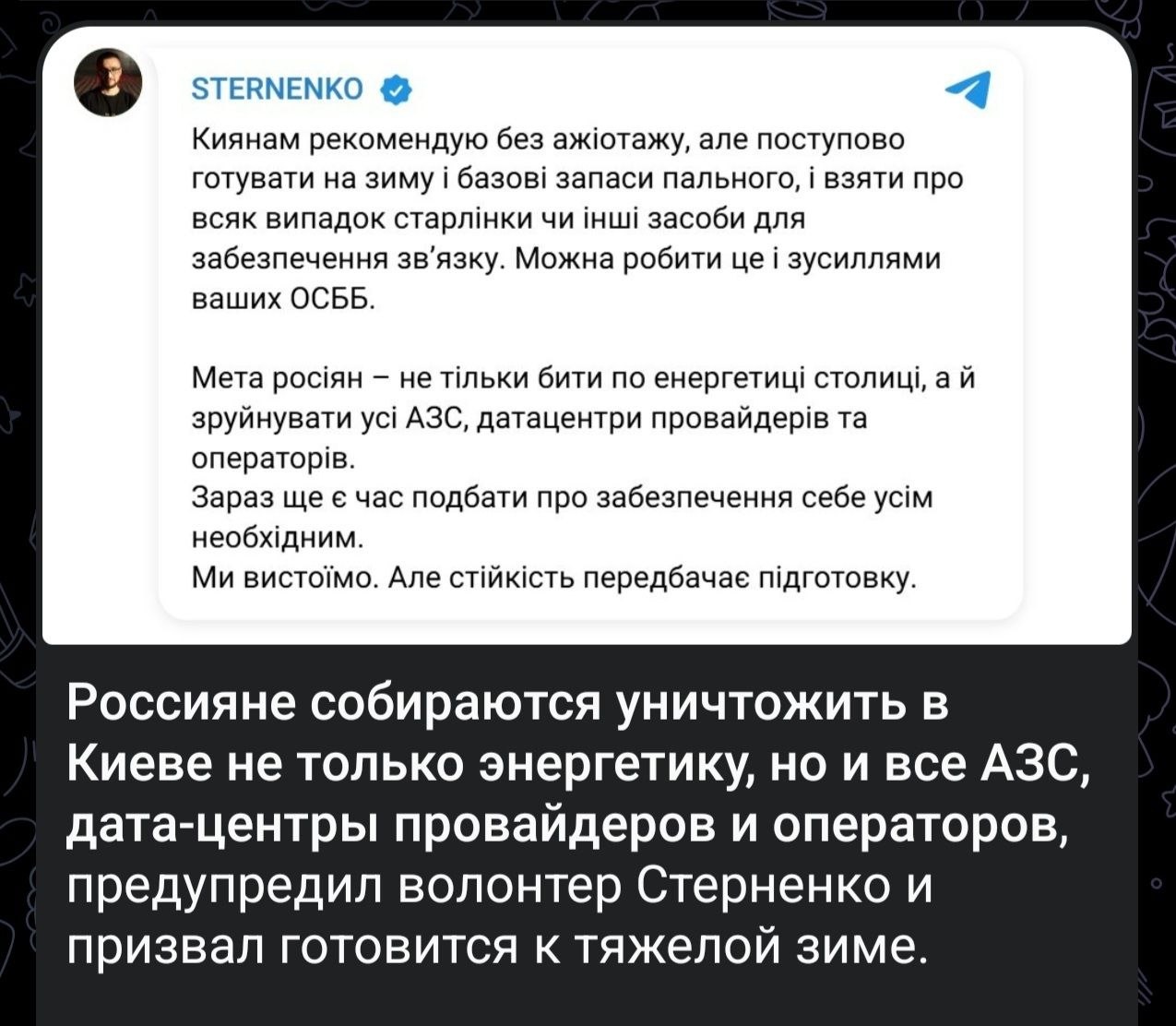The image size is (1176, 1026).
Task: Select the line 'зруйнувати усі АЗС, датацентри'
Action: tap(529, 419)
